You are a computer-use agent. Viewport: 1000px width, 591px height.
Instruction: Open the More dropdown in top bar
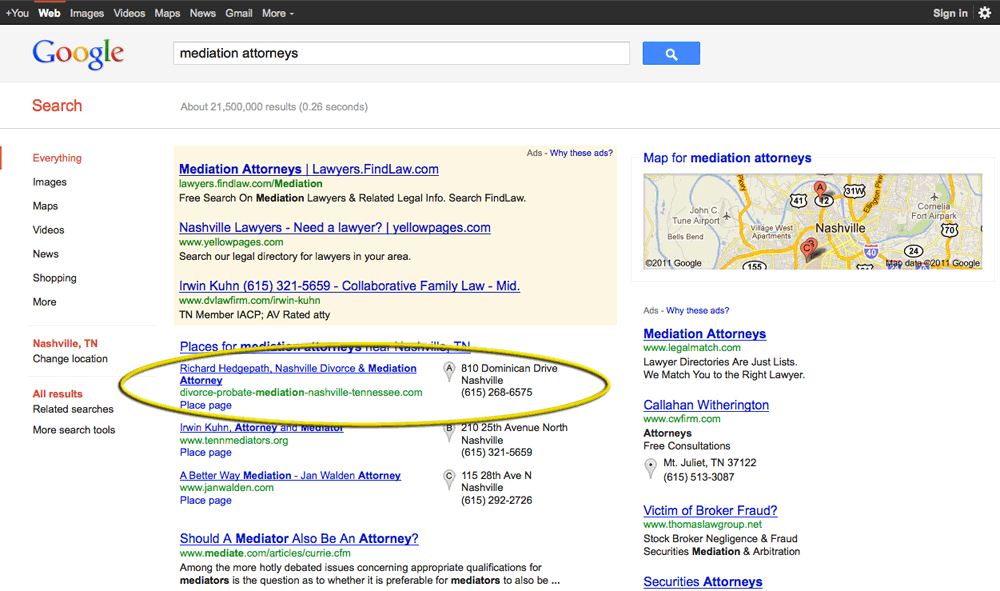[277, 13]
